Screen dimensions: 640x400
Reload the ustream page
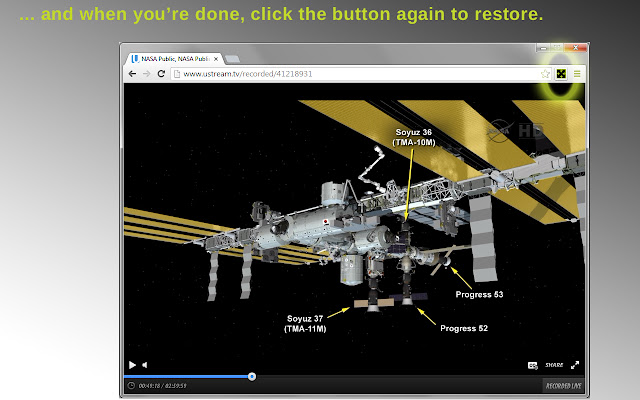pyautogui.click(x=161, y=74)
